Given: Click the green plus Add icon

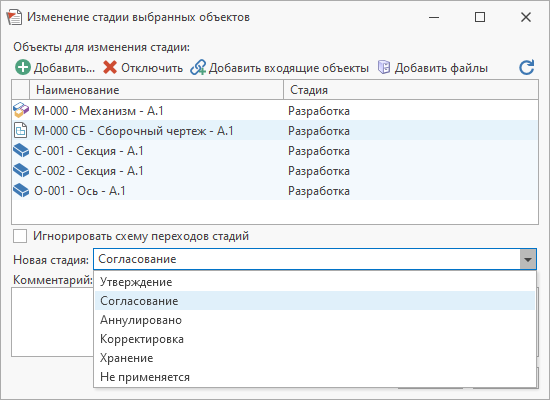Looking at the screenshot, I should (23, 67).
